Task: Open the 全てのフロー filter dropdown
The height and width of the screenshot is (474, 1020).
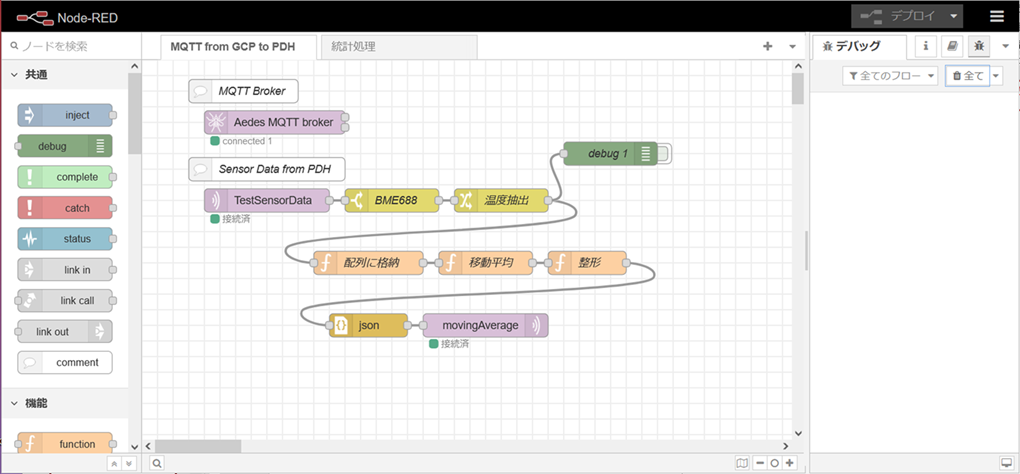Action: (x=890, y=76)
